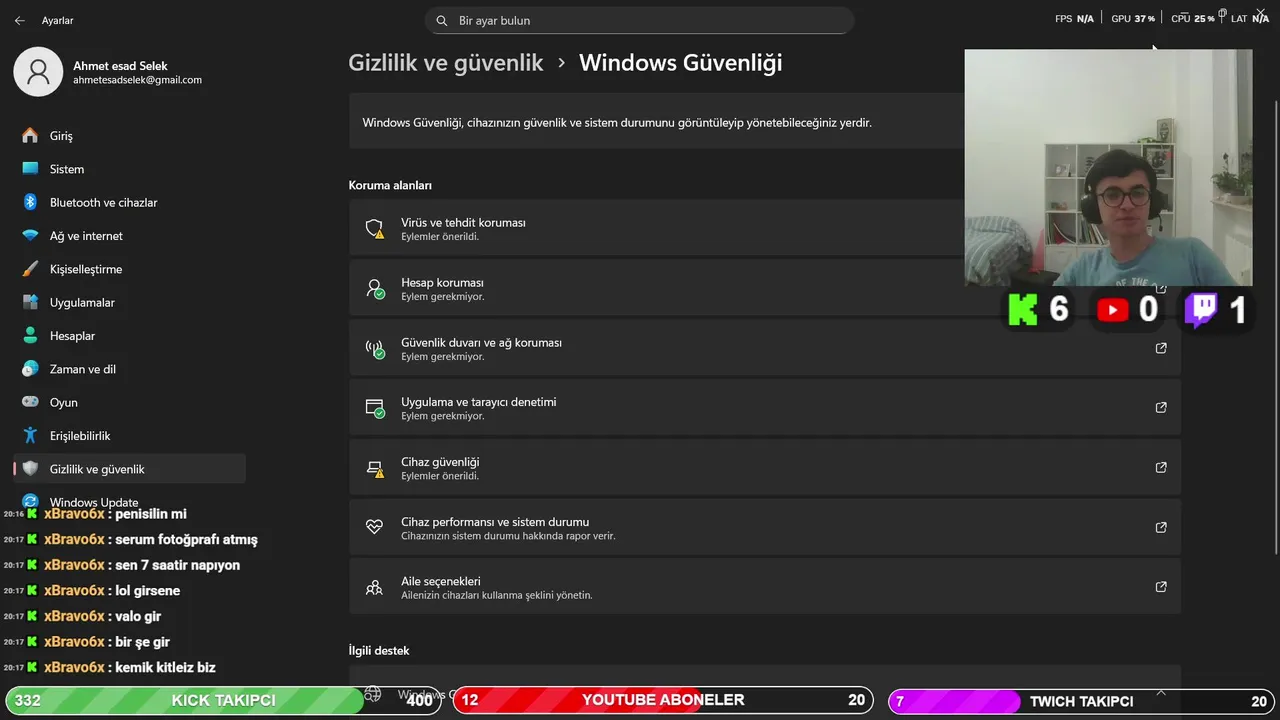Click the Zaman ve dil globe icon
This screenshot has width=1280, height=720.
(x=30, y=369)
